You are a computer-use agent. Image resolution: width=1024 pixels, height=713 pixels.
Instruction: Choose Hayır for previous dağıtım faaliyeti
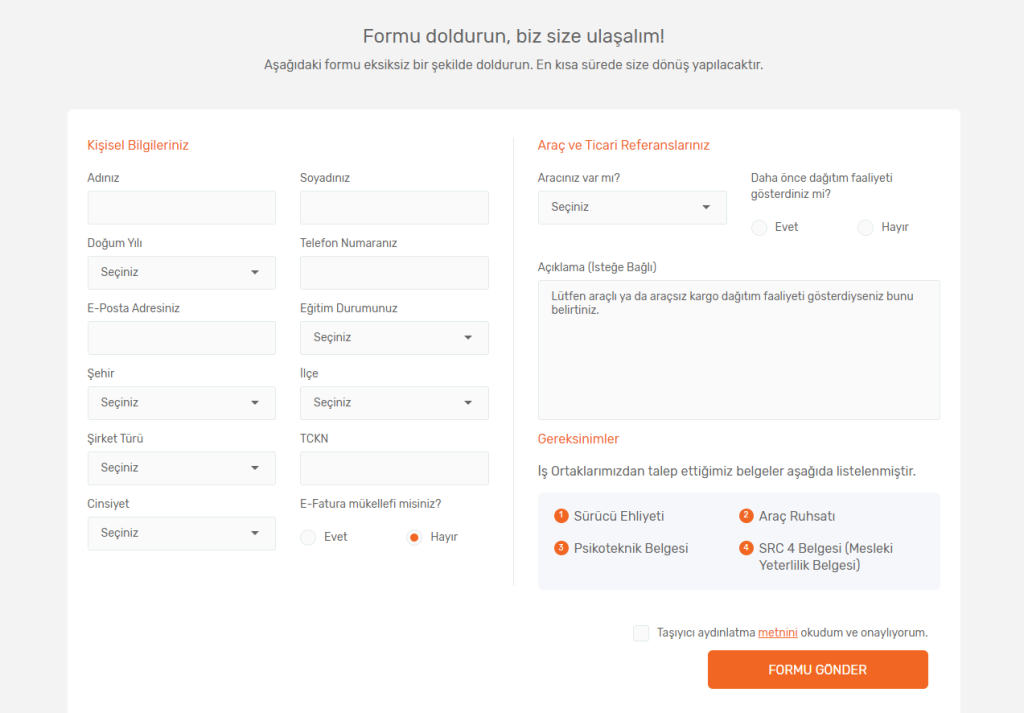click(865, 227)
